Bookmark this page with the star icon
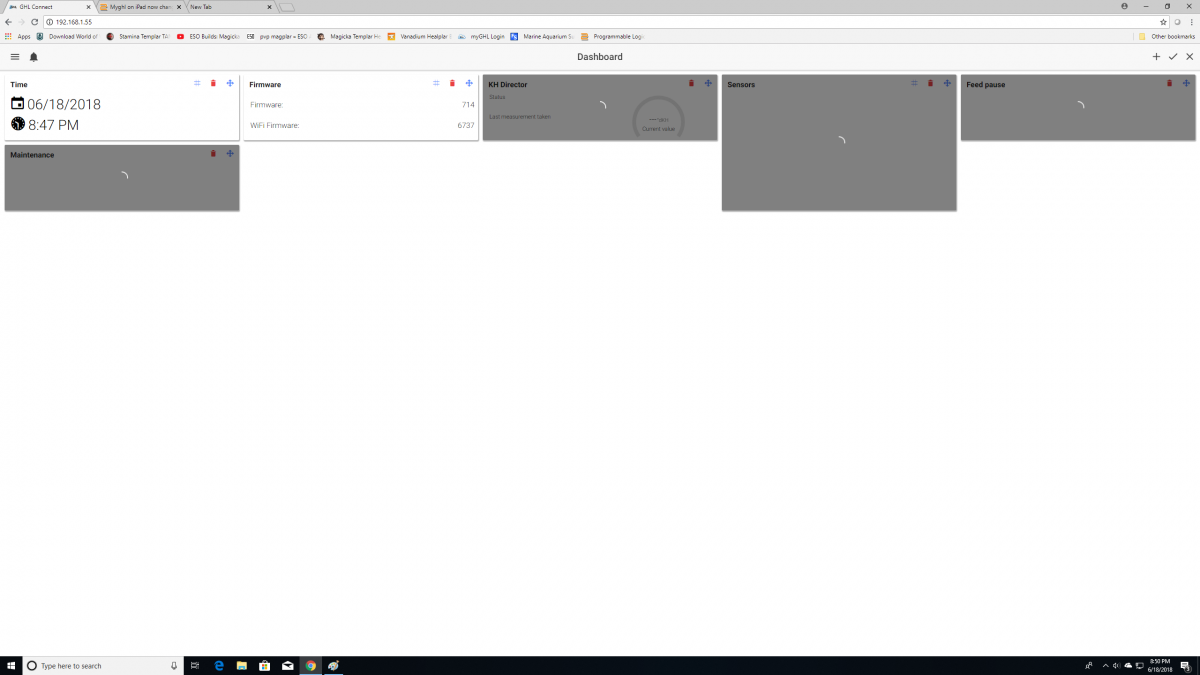This screenshot has height=675, width=1200. click(1163, 21)
